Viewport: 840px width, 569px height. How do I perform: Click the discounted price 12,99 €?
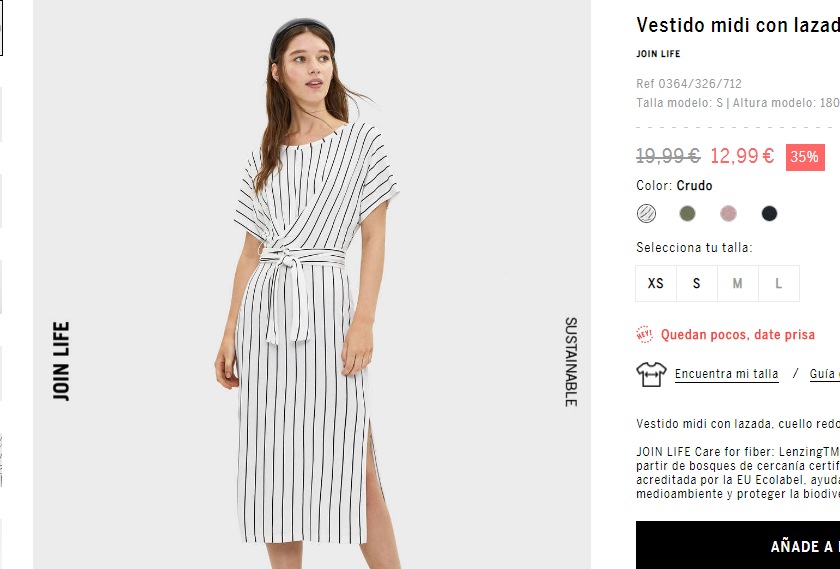tap(742, 156)
